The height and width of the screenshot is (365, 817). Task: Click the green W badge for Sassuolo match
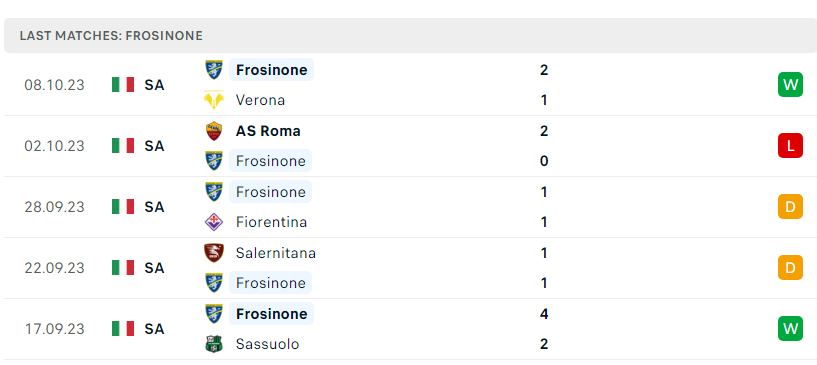tap(790, 329)
